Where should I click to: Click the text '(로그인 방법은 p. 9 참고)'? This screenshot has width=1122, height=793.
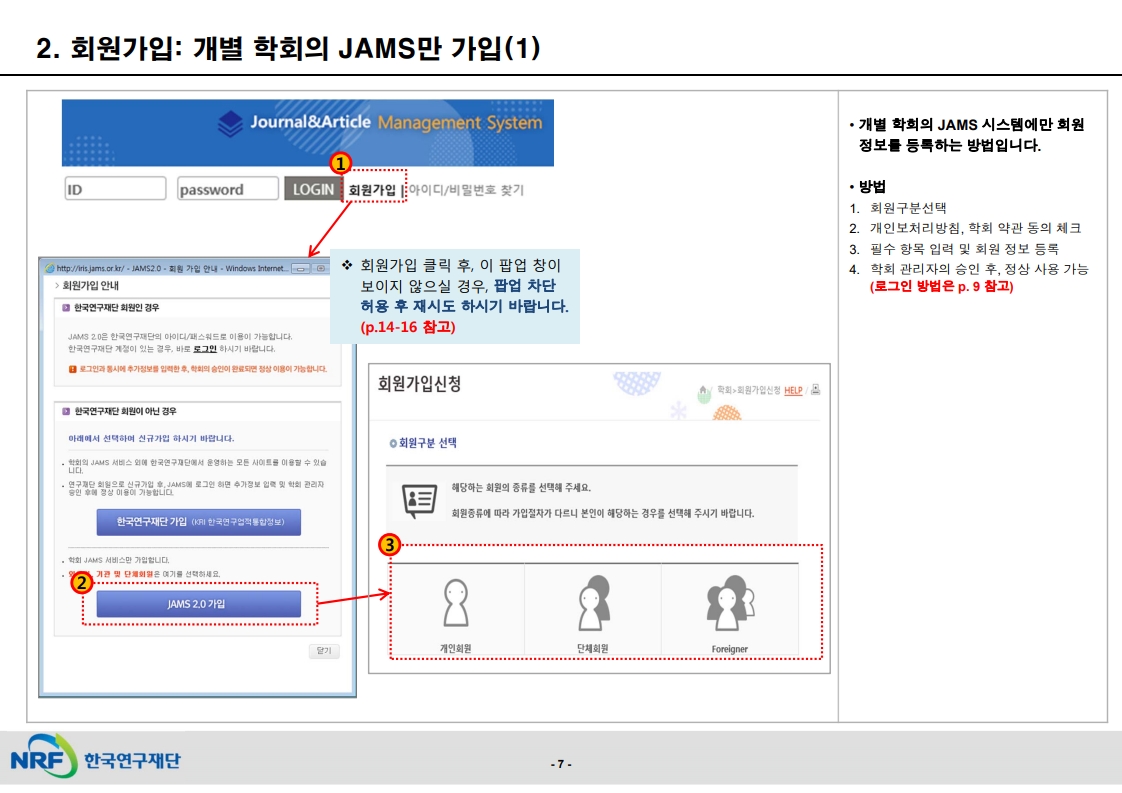941,286
